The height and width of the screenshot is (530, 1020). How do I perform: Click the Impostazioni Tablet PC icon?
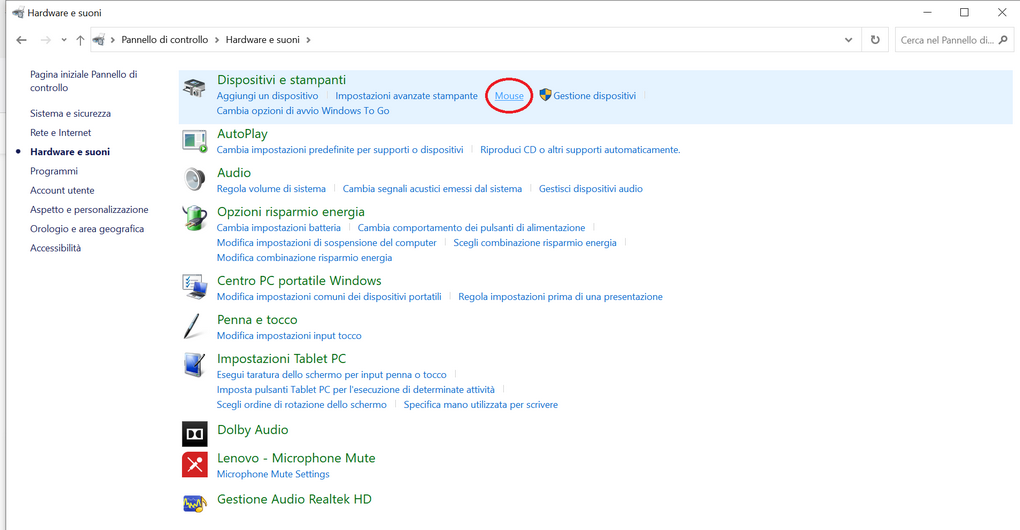[194, 365]
